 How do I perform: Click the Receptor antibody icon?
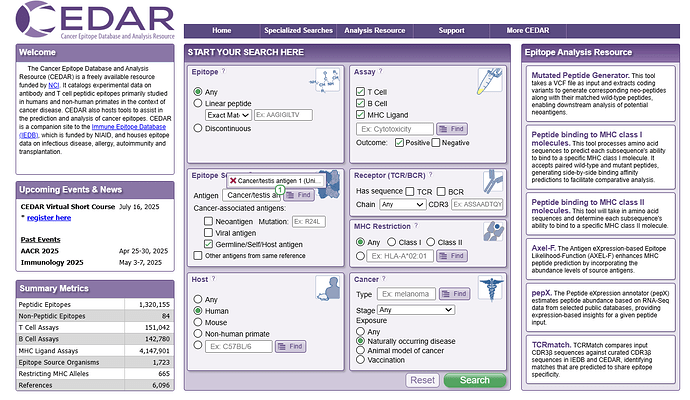[x=493, y=182]
